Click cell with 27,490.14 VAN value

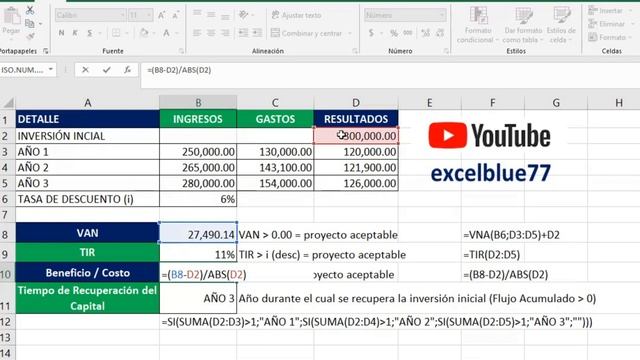pyautogui.click(x=198, y=233)
